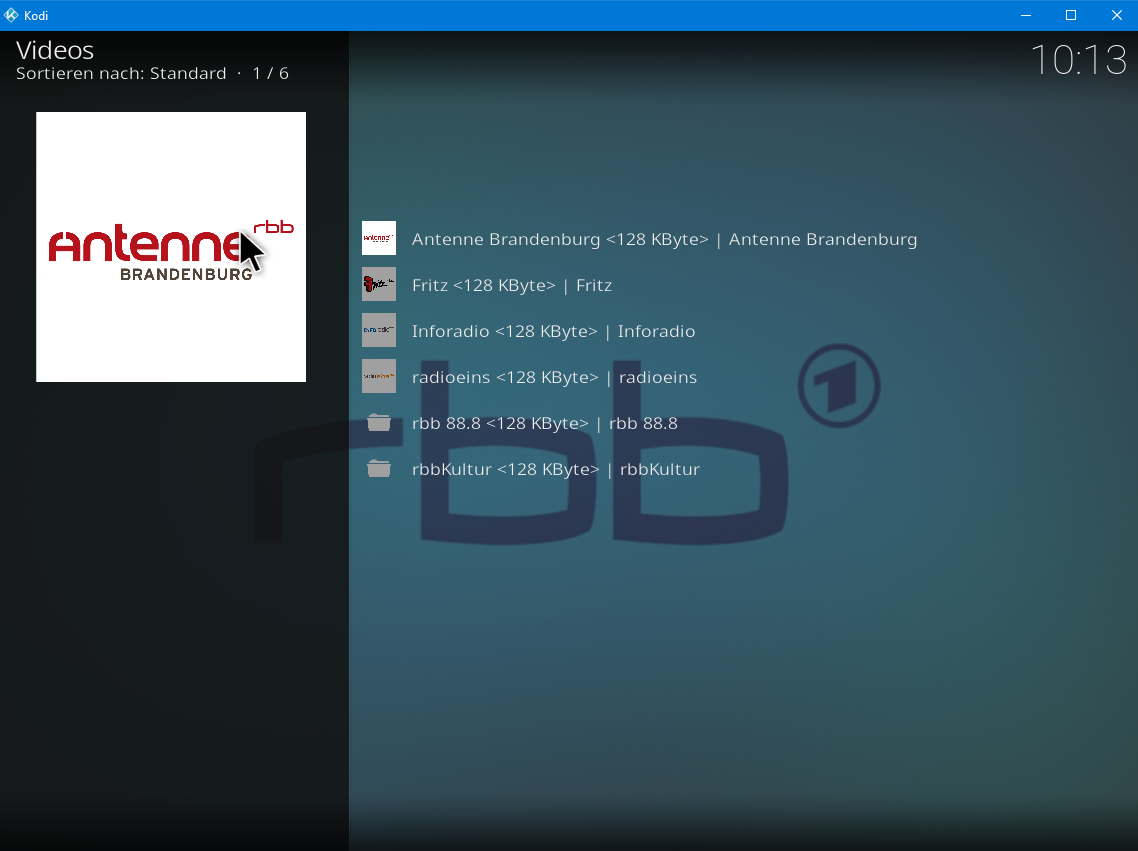
Task: Open the large Antenne Brandenburg cover thumbnail
Action: tap(171, 247)
